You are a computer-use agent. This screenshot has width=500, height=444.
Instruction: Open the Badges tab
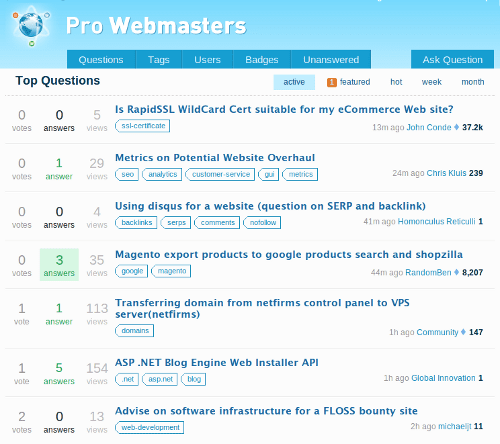(x=262, y=60)
